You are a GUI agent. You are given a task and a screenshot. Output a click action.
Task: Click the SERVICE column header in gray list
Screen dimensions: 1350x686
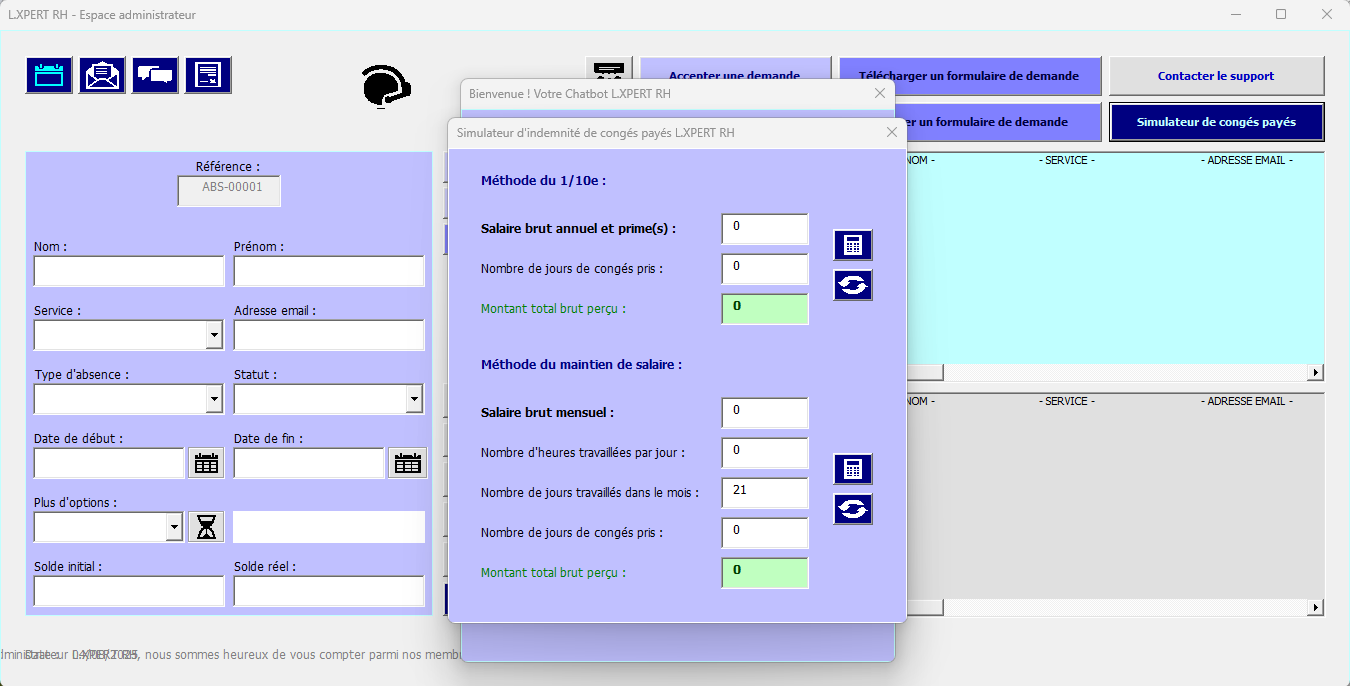coord(1067,401)
